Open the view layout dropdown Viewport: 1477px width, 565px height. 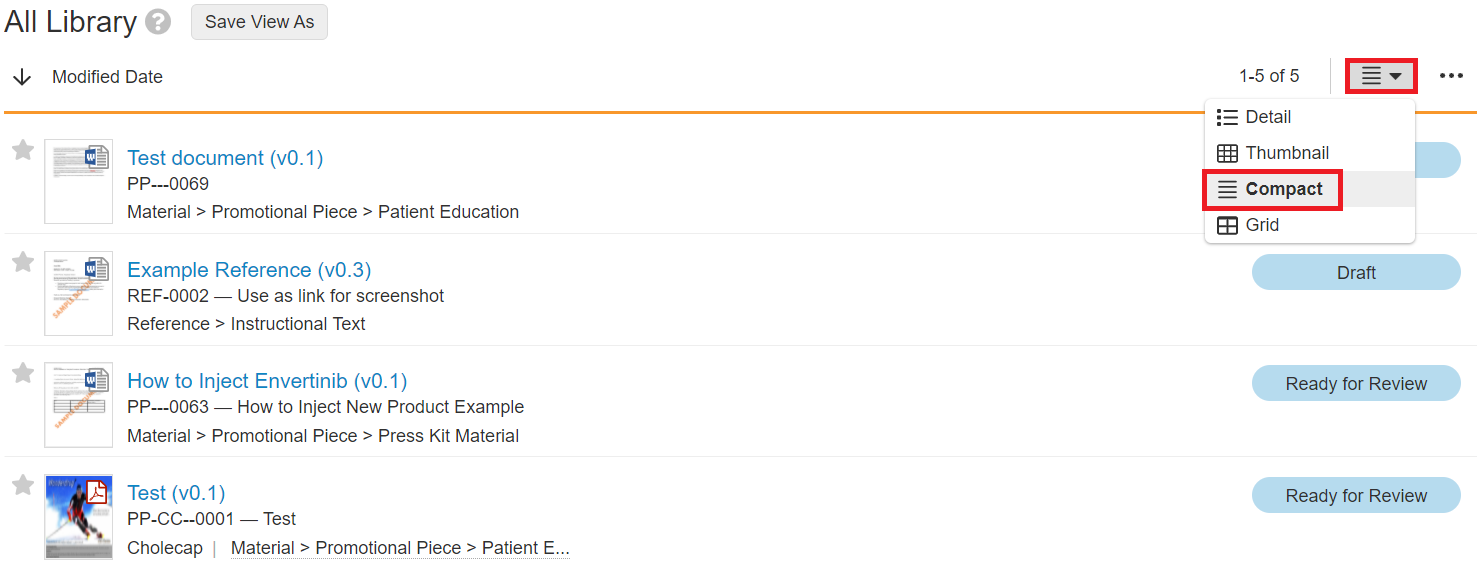[x=1381, y=76]
